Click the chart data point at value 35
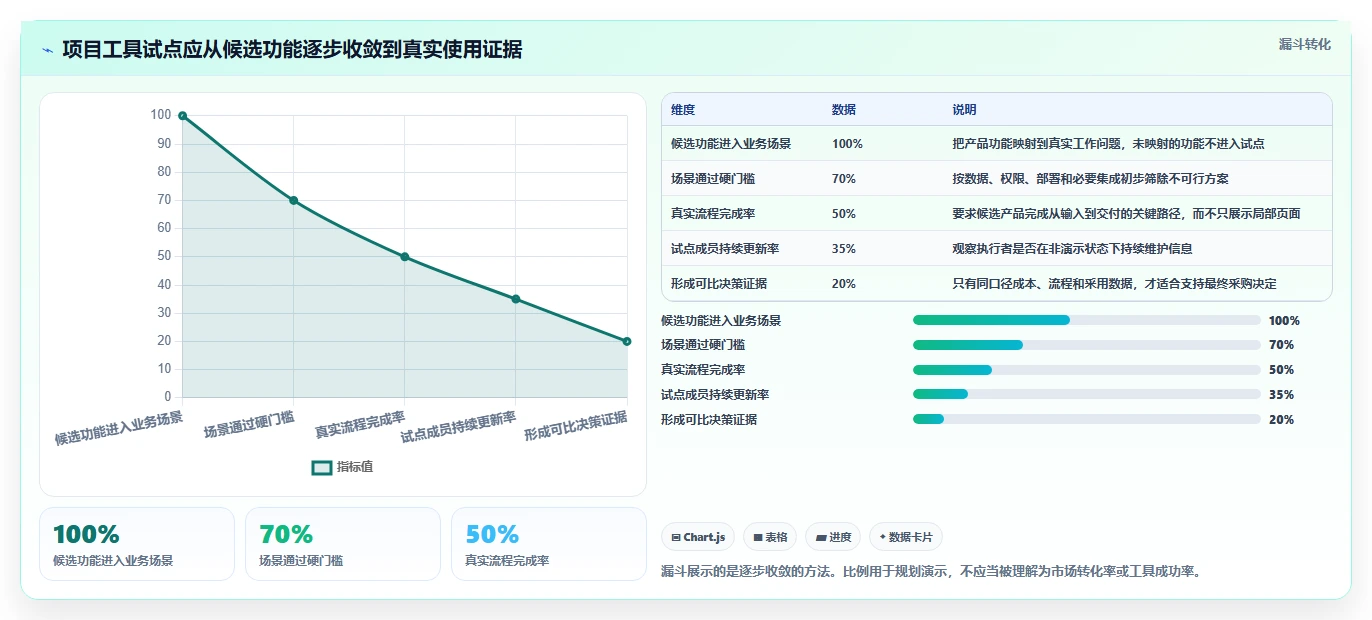The height and width of the screenshot is (620, 1372). [x=516, y=299]
